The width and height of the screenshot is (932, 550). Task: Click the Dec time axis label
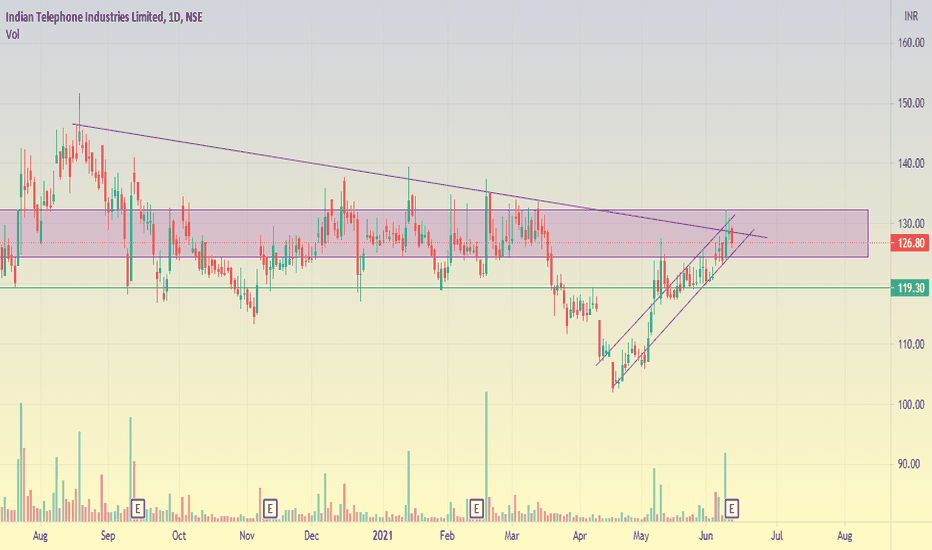(311, 536)
